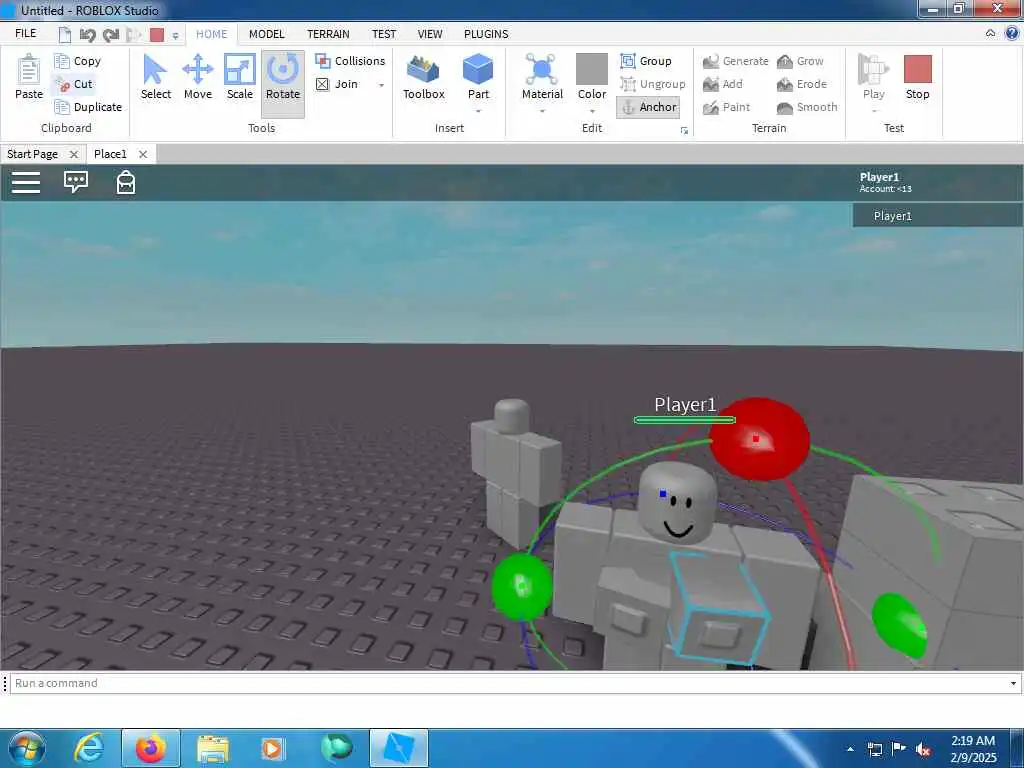
Task: Close the Start Page tab
Action: click(x=74, y=155)
